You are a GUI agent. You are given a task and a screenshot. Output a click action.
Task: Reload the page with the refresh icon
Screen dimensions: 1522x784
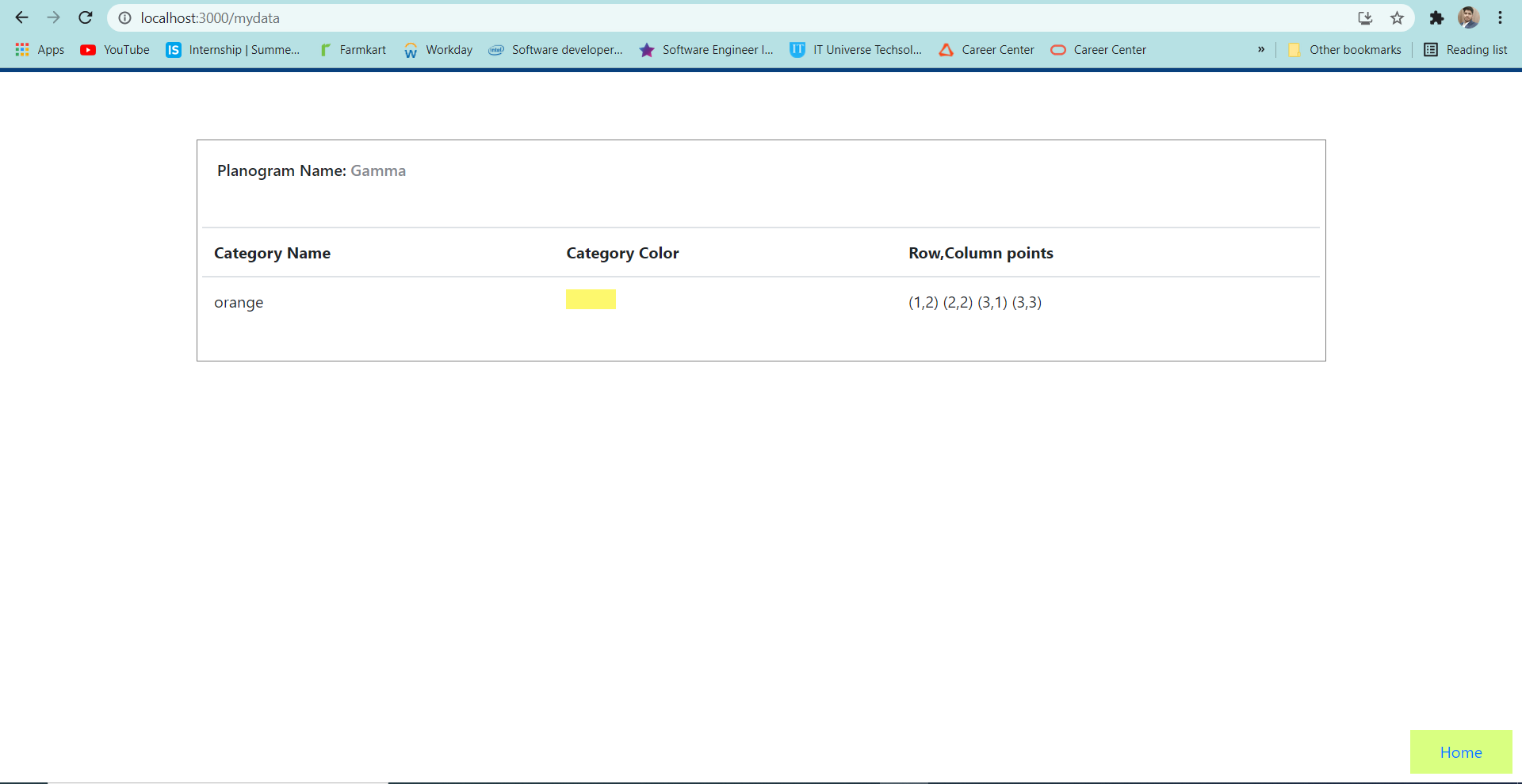(x=86, y=17)
